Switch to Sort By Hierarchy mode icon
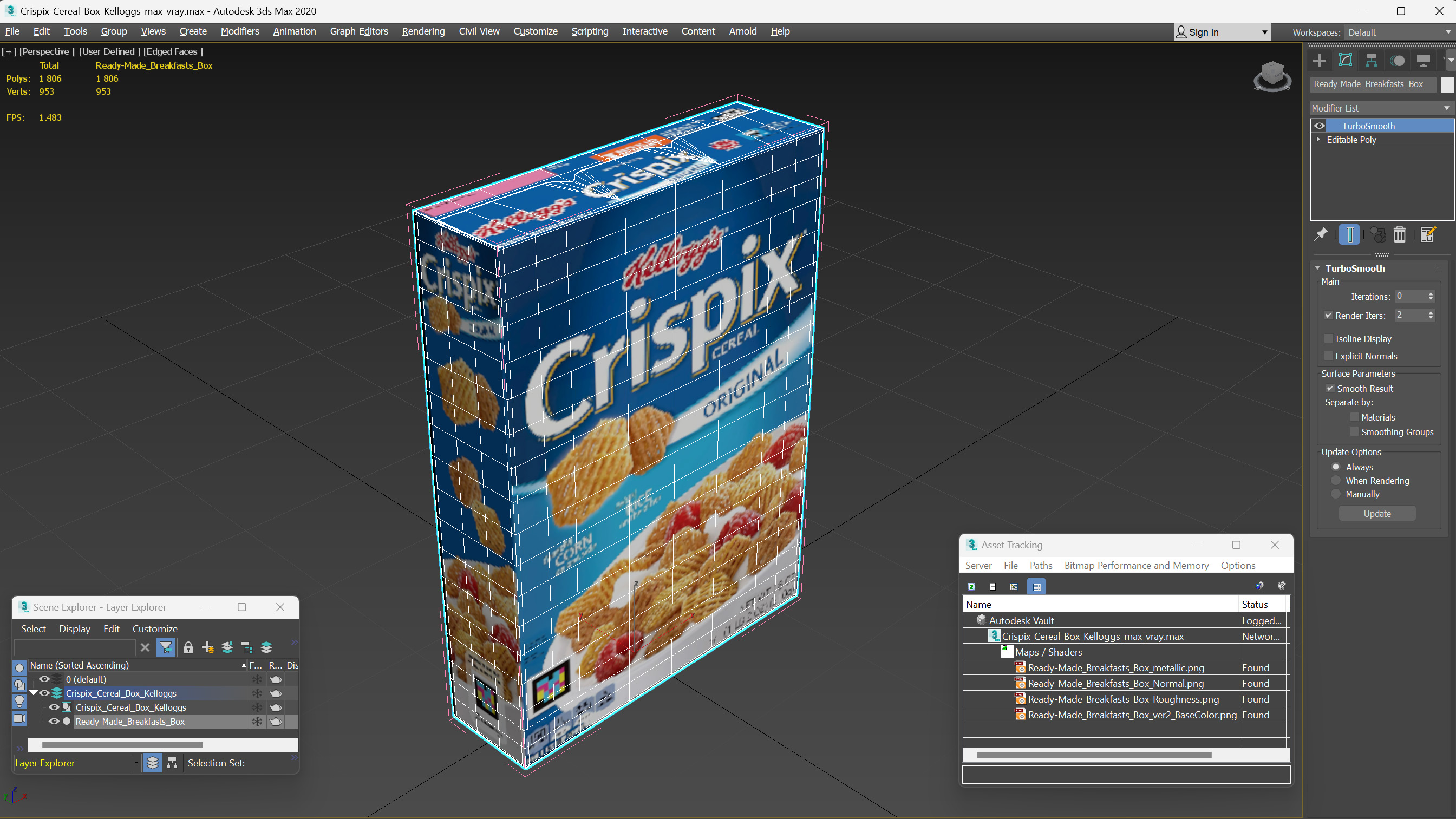This screenshot has width=1456, height=819. [172, 763]
